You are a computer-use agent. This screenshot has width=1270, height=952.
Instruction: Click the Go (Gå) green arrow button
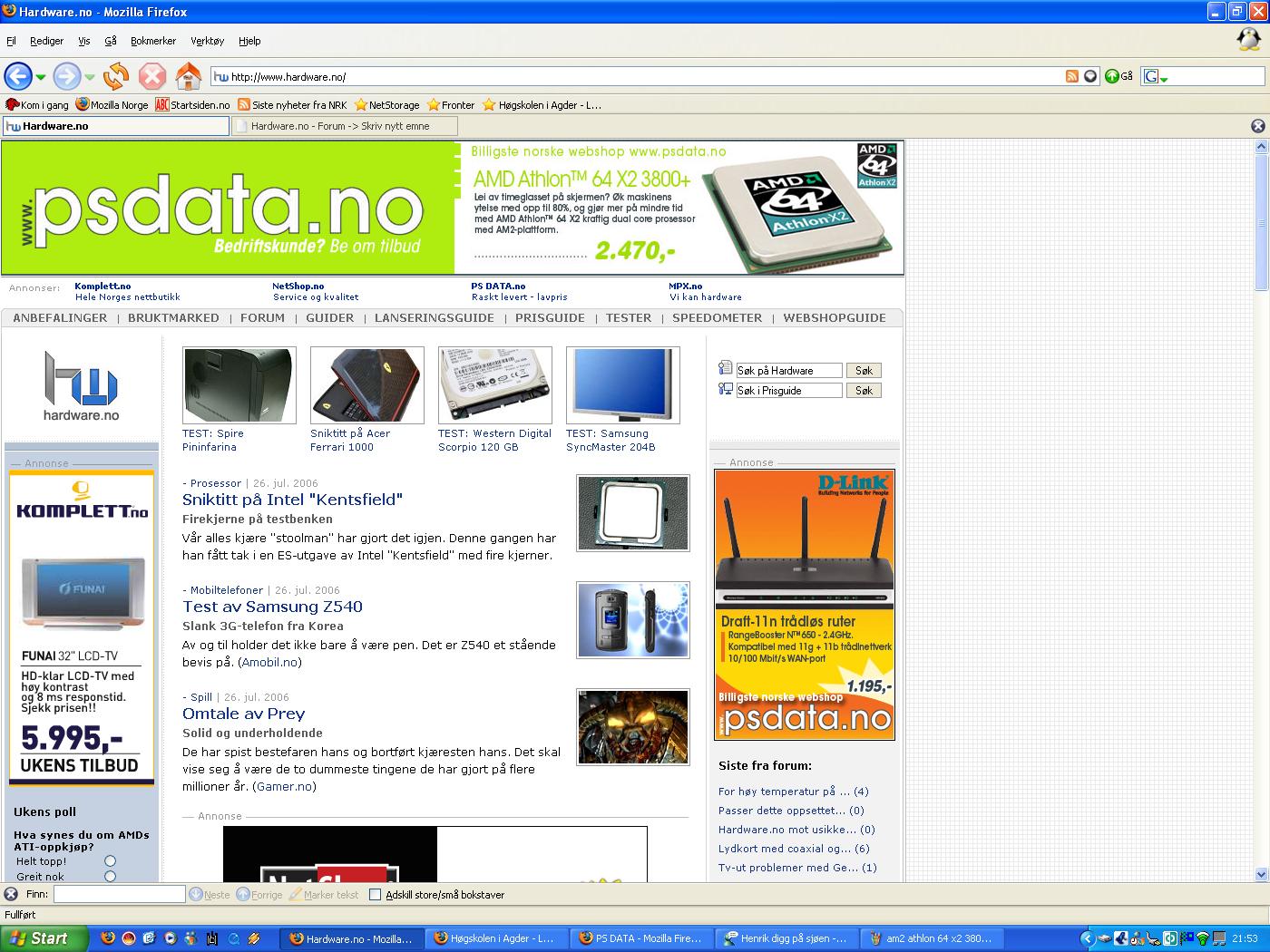(1119, 77)
